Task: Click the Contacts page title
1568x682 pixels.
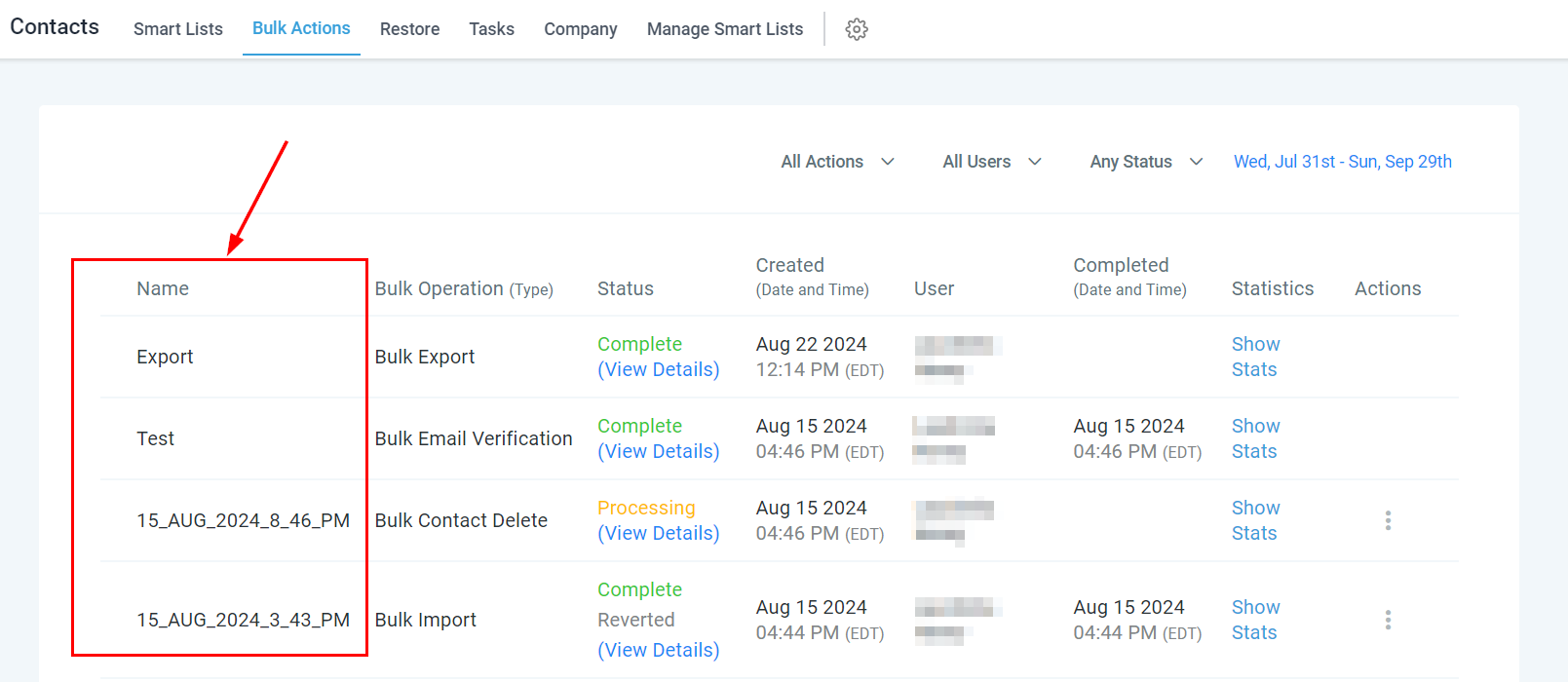Action: pos(55,26)
